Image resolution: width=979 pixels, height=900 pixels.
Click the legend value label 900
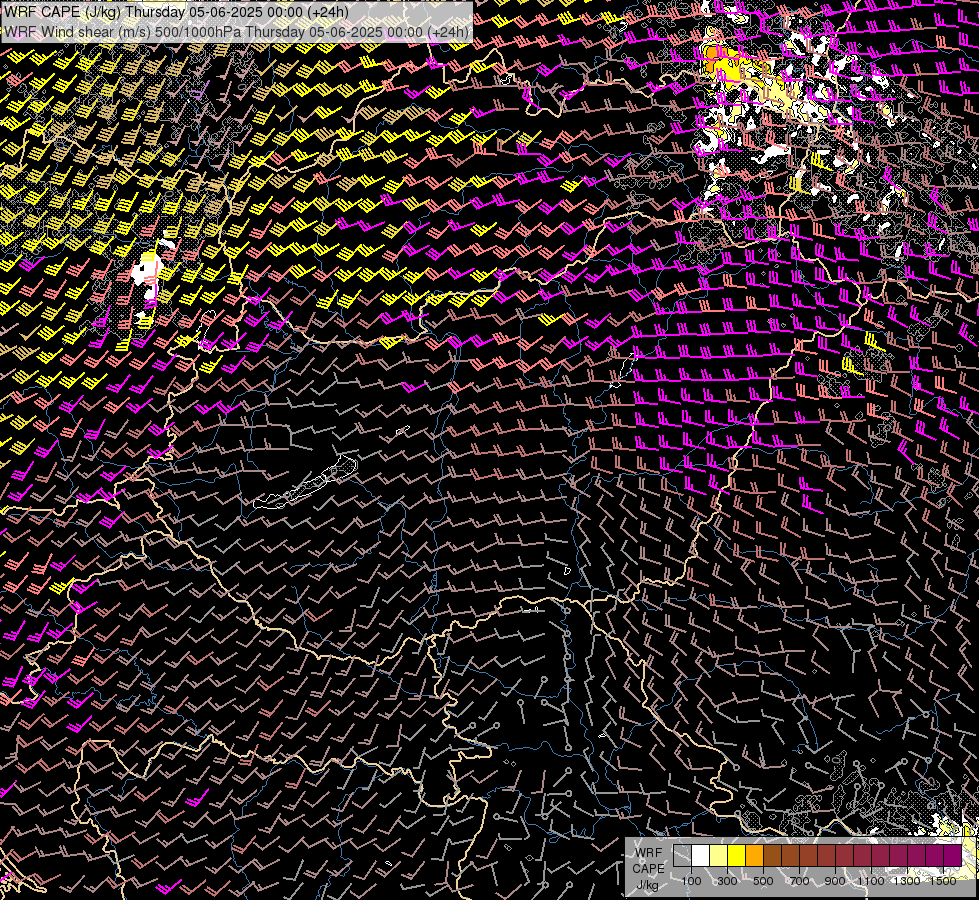pyautogui.click(x=835, y=881)
